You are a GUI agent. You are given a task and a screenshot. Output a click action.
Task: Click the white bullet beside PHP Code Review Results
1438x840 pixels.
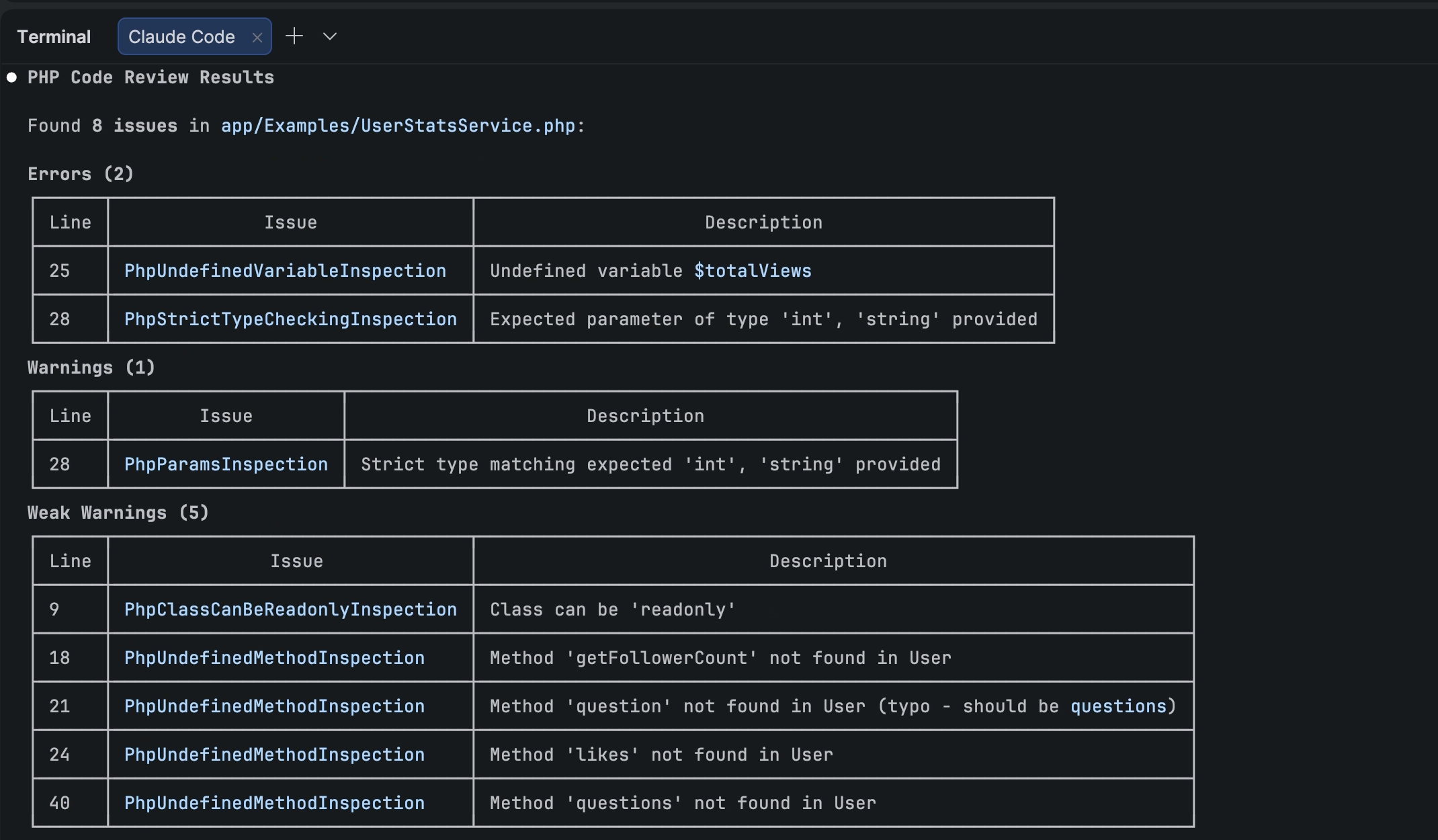point(11,77)
